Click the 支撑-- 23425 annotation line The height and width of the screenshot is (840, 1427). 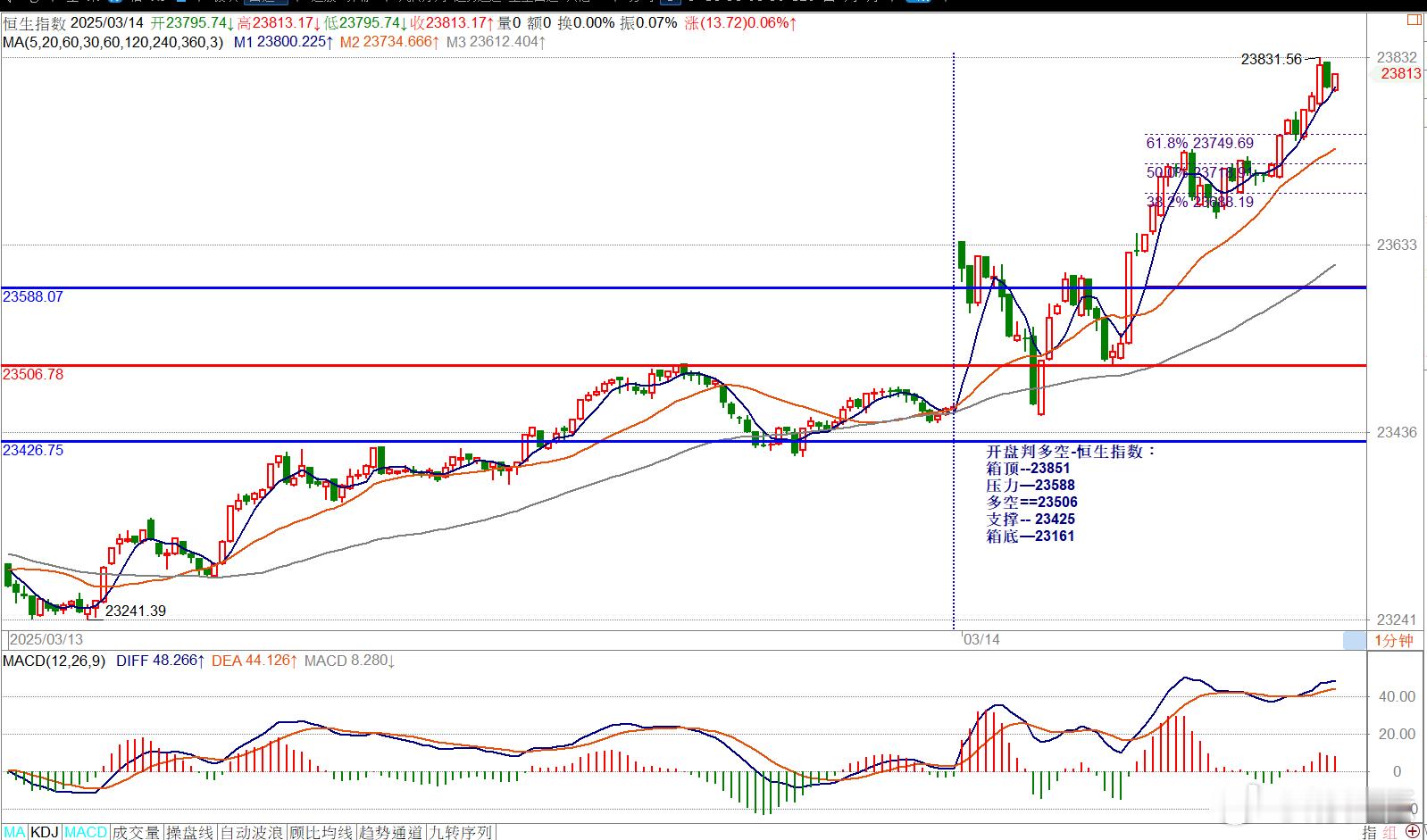coord(1031,519)
